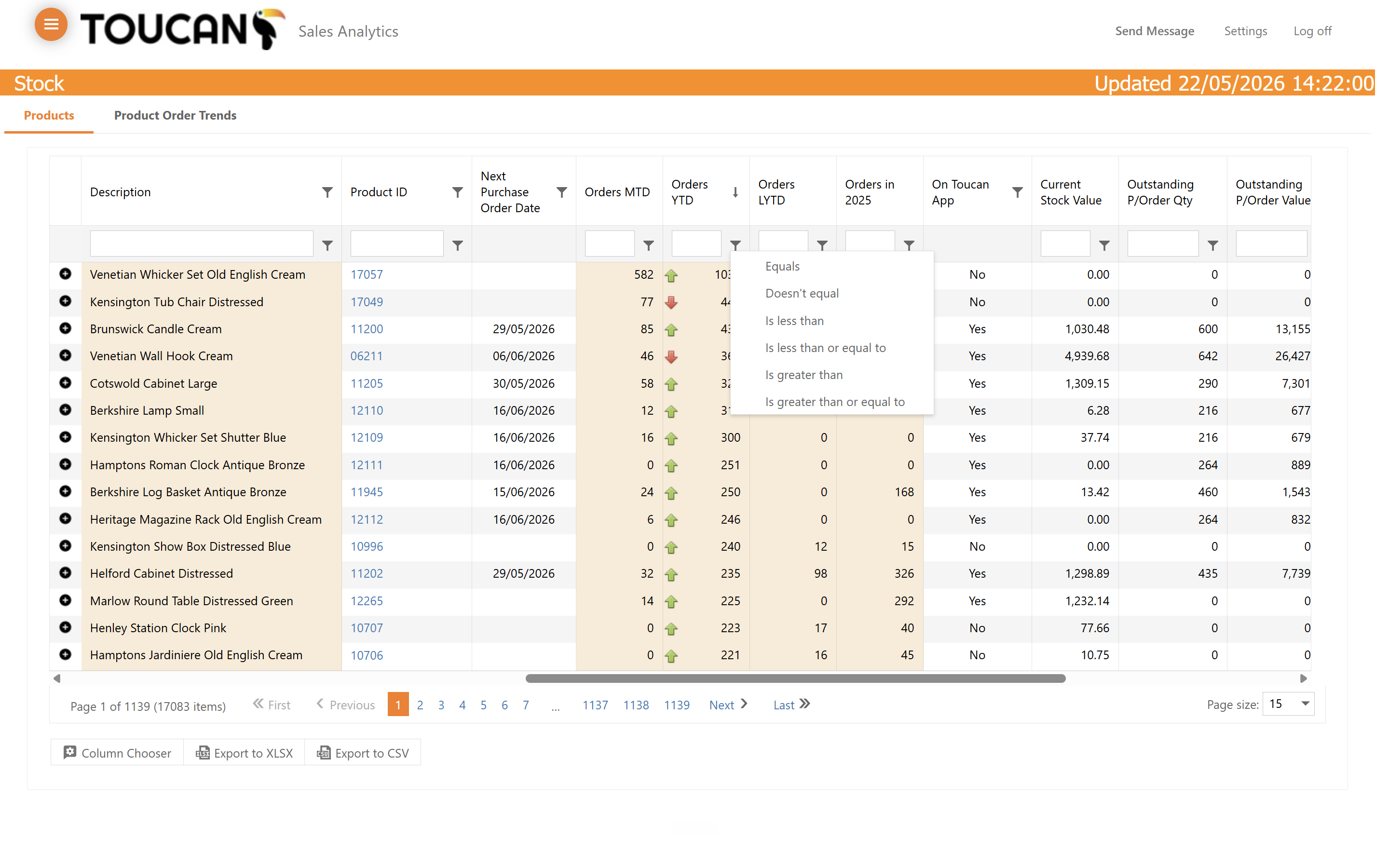Open Orders MTD filter row condition icon

[x=649, y=245]
